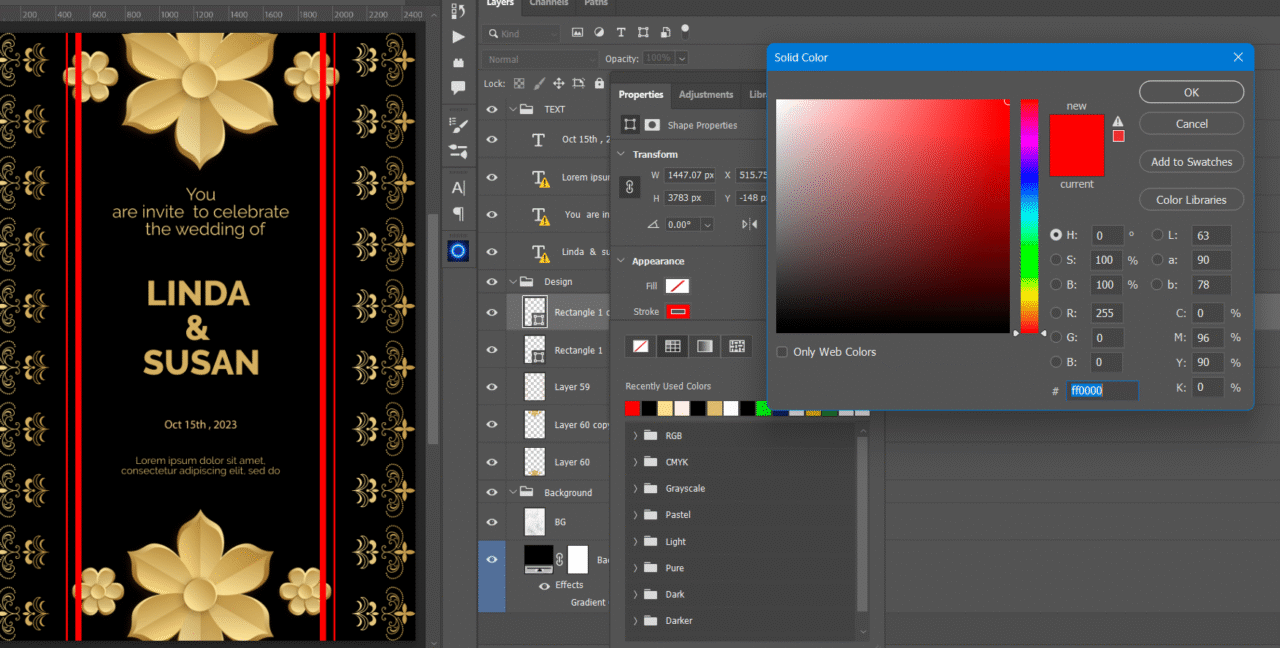Select the no color stroke option icon
This screenshot has height=648, width=1280.
641,346
